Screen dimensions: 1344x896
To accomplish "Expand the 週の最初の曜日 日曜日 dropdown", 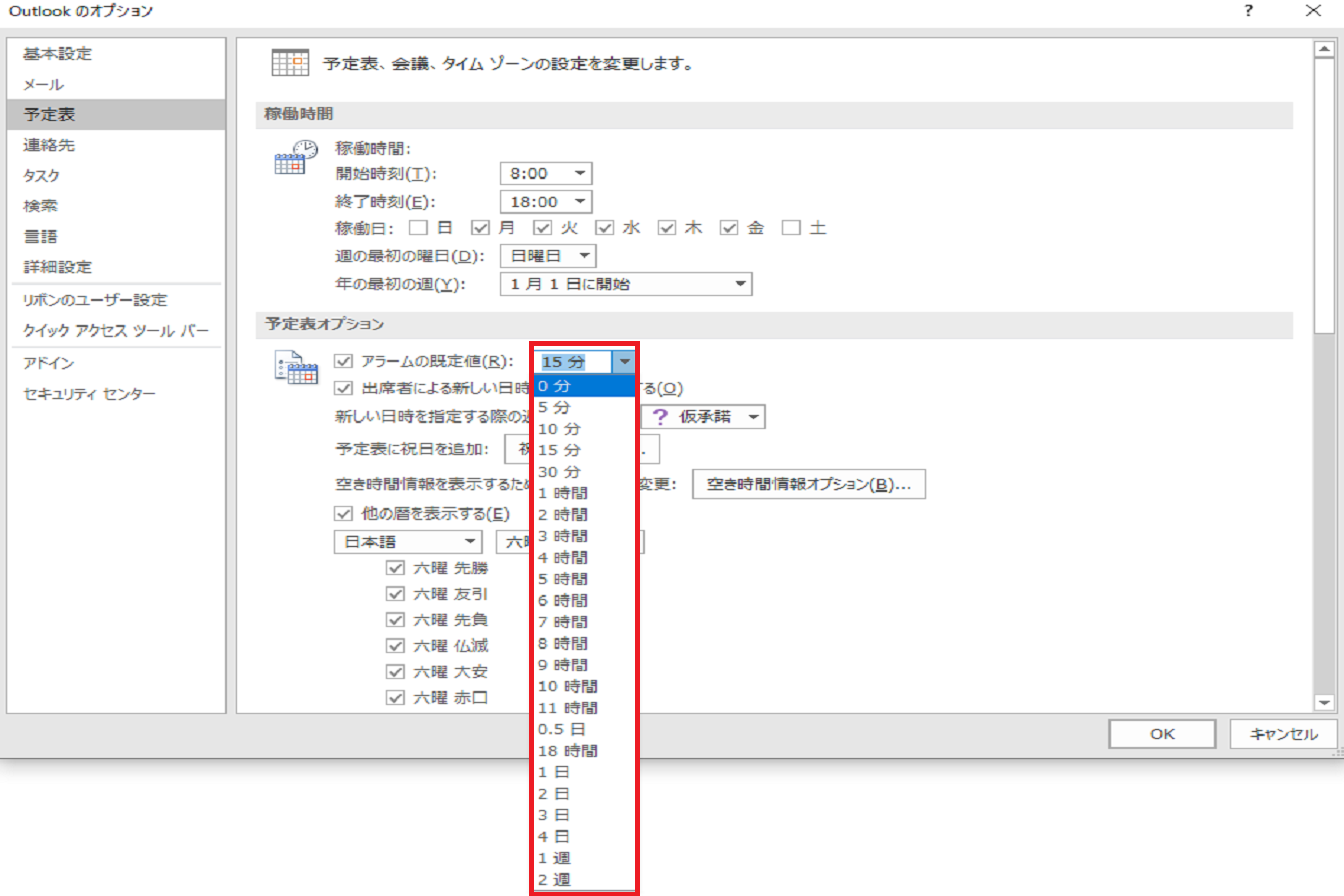I will (x=548, y=256).
